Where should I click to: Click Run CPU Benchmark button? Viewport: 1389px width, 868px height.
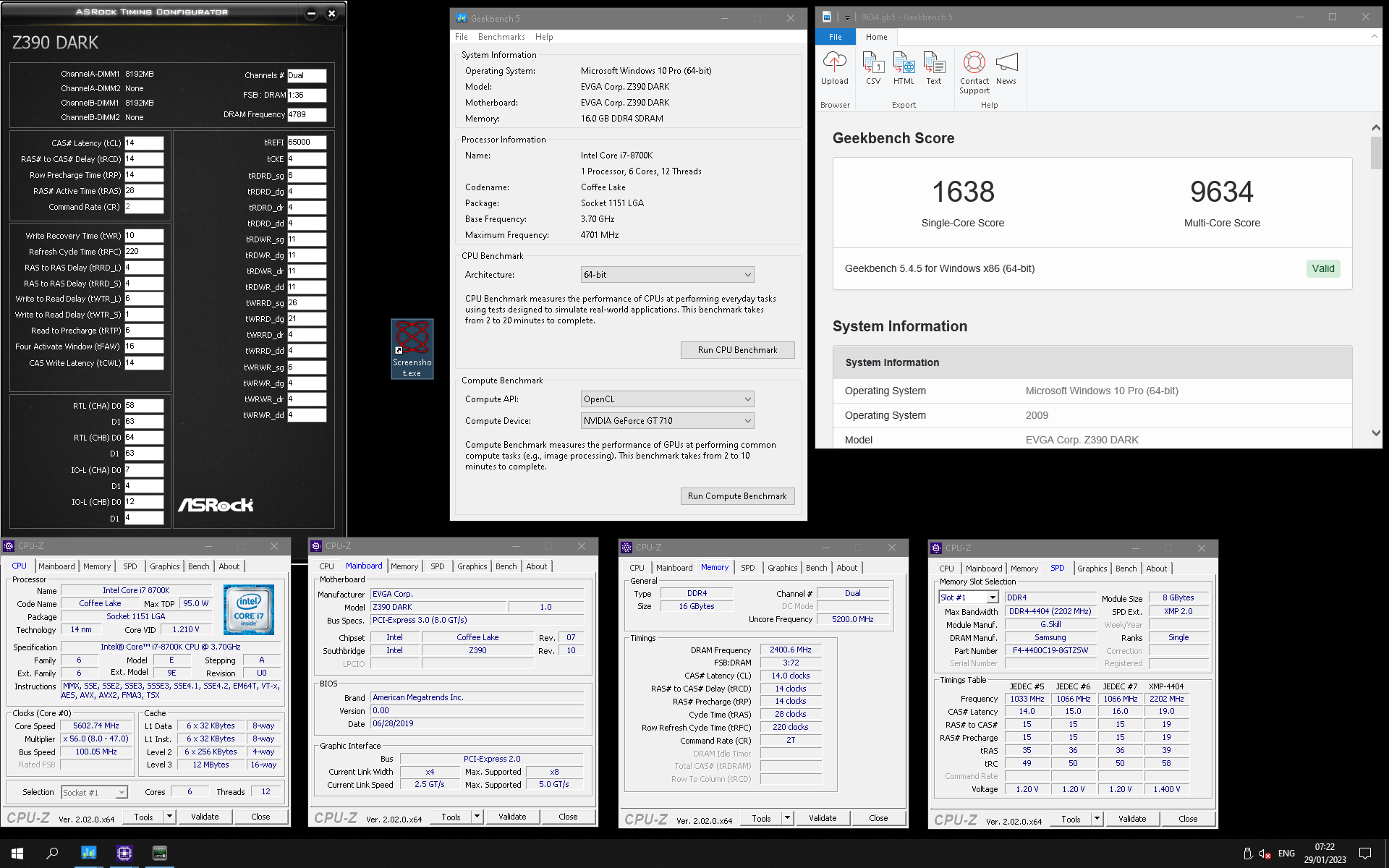tap(737, 350)
